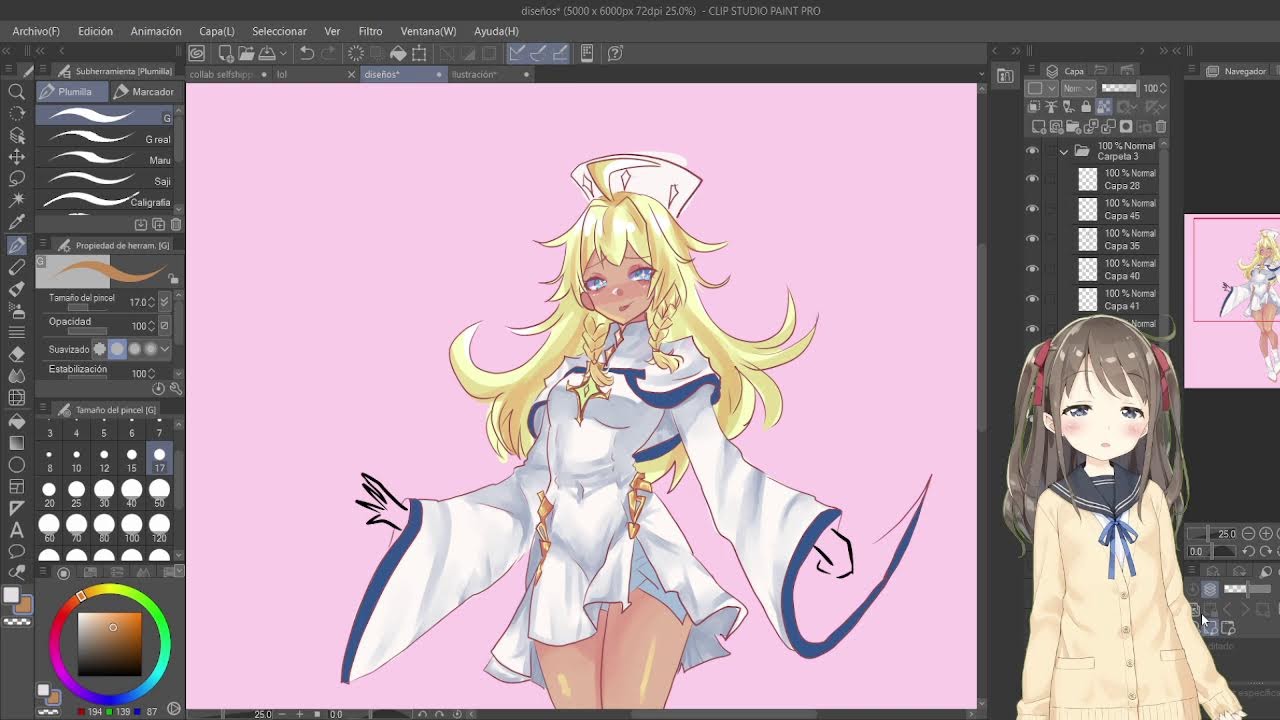Select the Move layer tool
1280x720 pixels.
tap(16, 157)
